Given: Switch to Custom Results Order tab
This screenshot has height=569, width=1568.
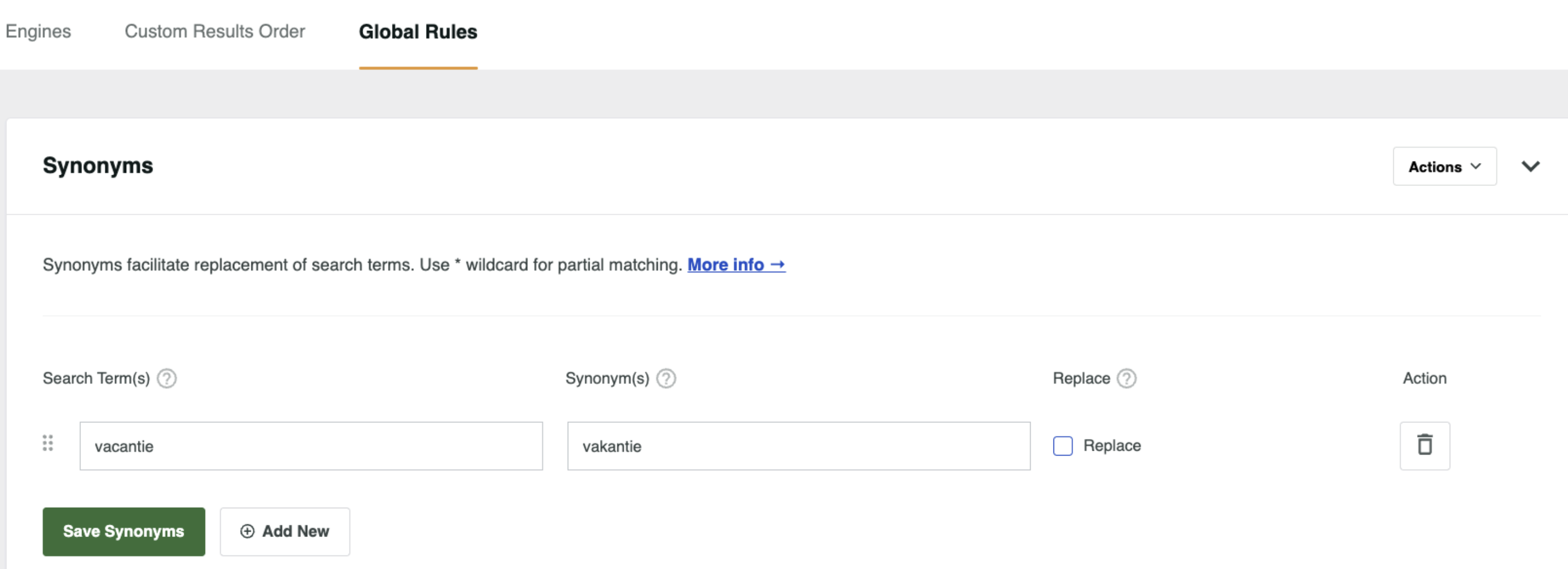Looking at the screenshot, I should [215, 31].
